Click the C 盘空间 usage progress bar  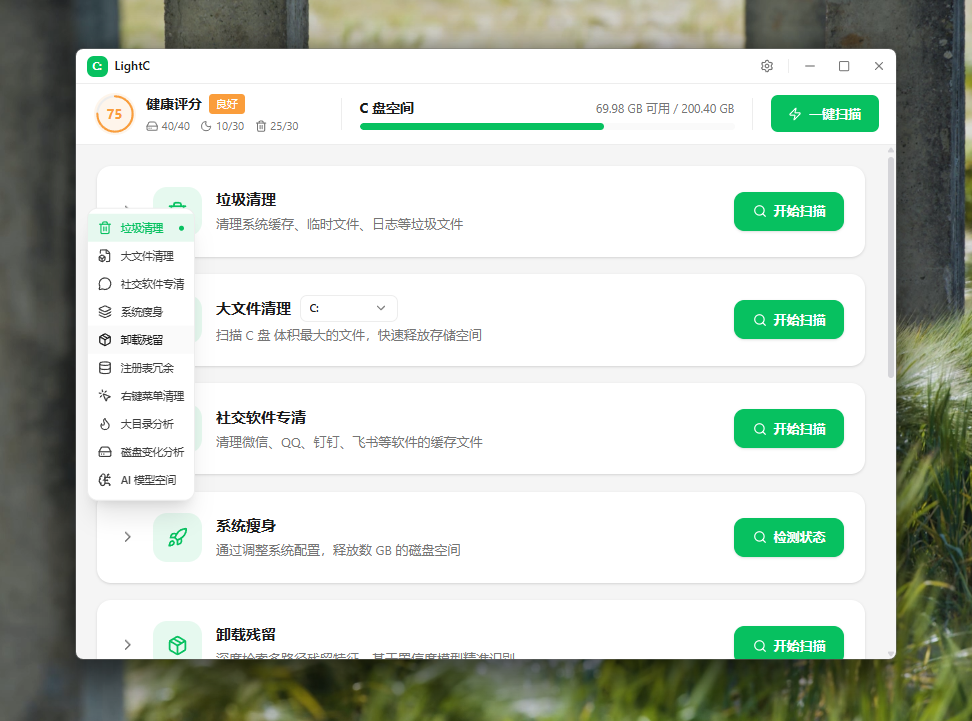(x=547, y=126)
